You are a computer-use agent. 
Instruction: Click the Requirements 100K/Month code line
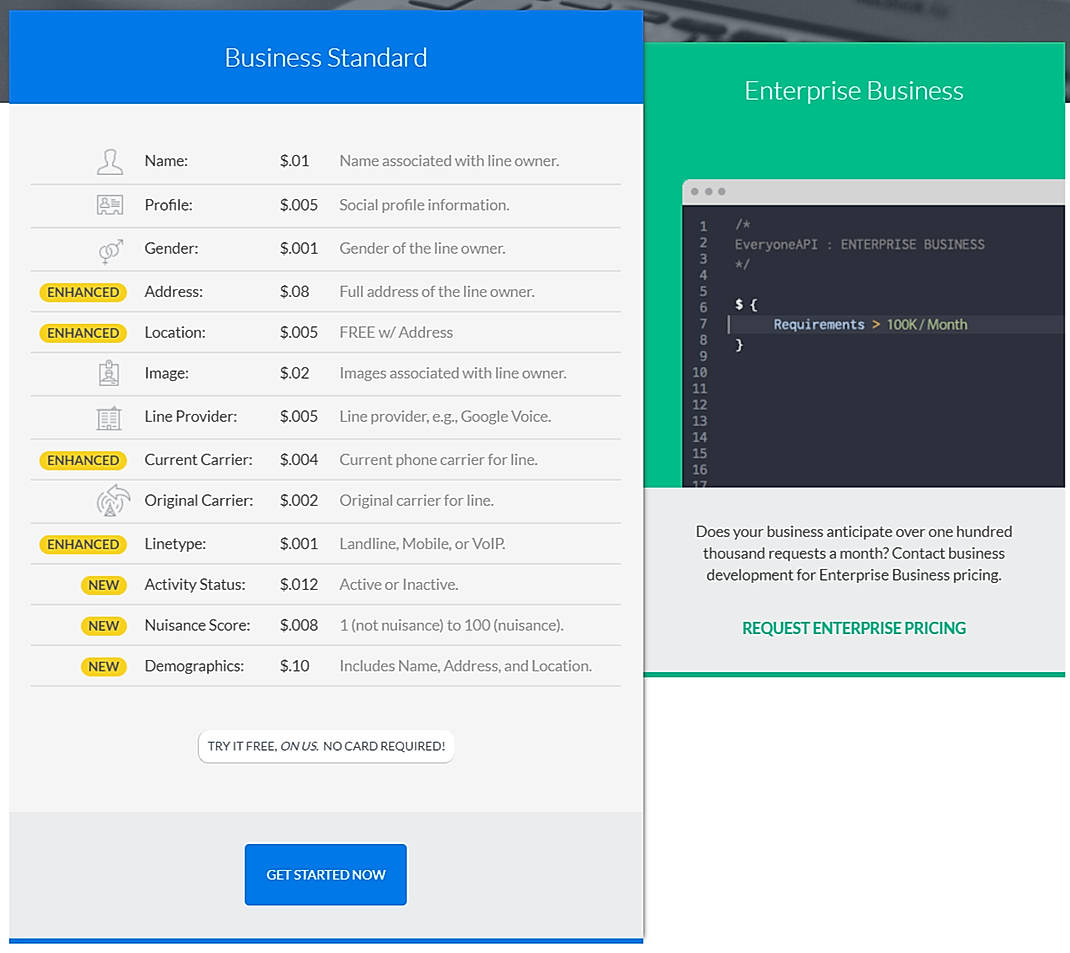tap(870, 325)
